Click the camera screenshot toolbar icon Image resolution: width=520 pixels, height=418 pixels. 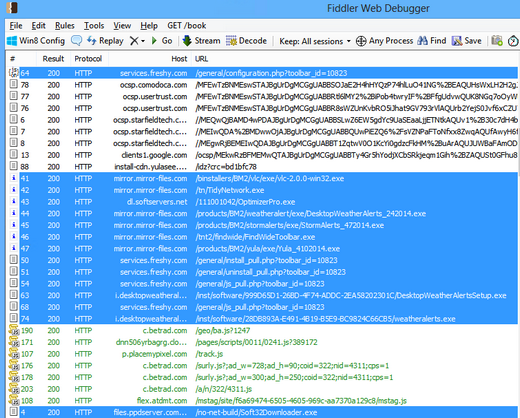pos(497,41)
